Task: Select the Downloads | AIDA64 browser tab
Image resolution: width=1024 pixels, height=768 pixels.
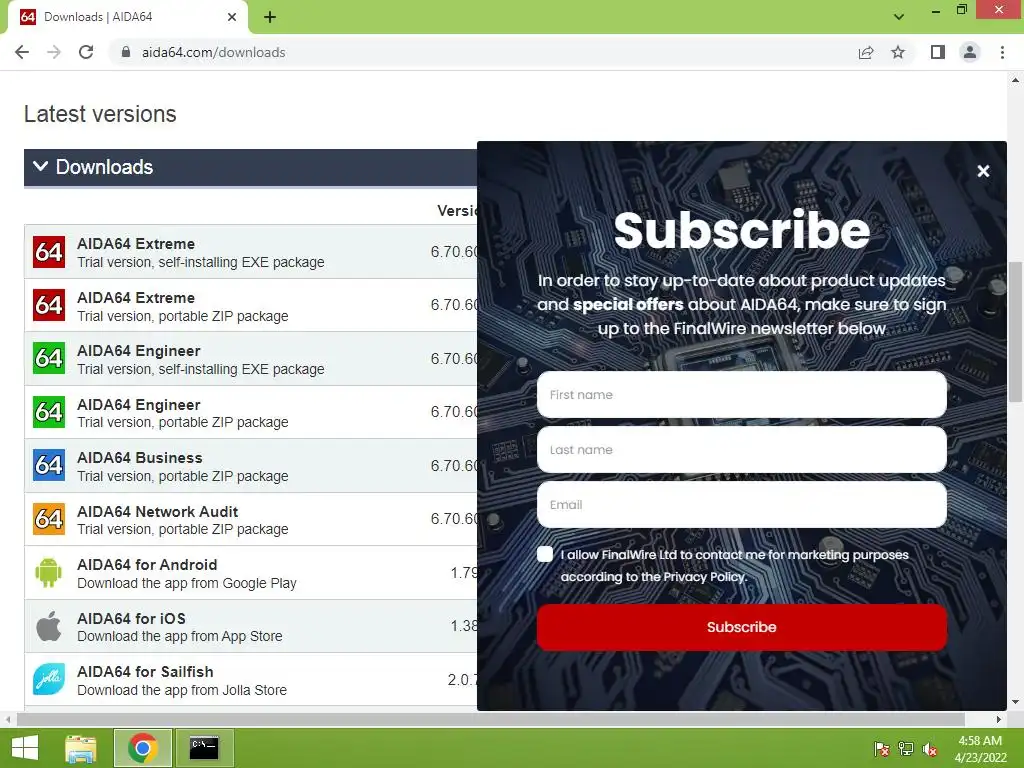Action: 128,17
